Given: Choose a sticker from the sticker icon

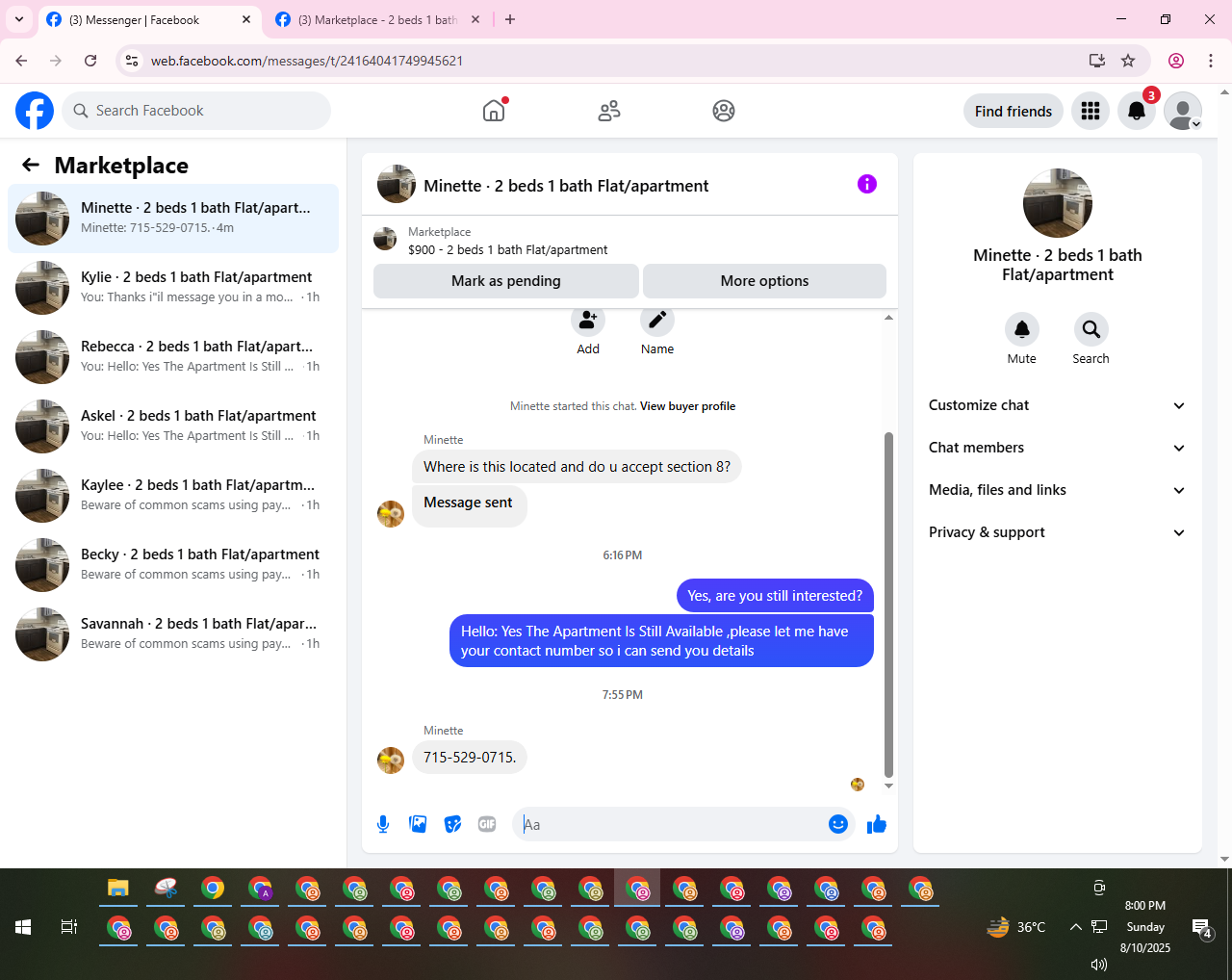Looking at the screenshot, I should click(452, 824).
